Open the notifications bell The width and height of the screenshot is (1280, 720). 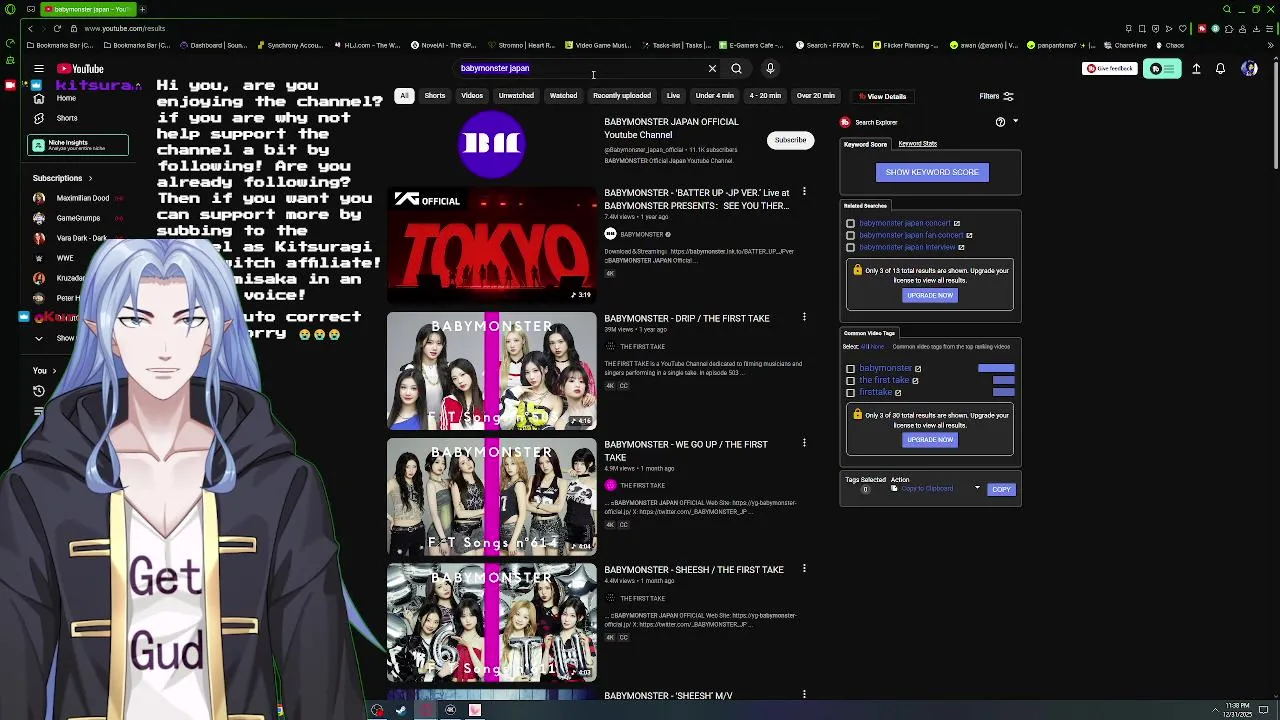(x=1220, y=69)
